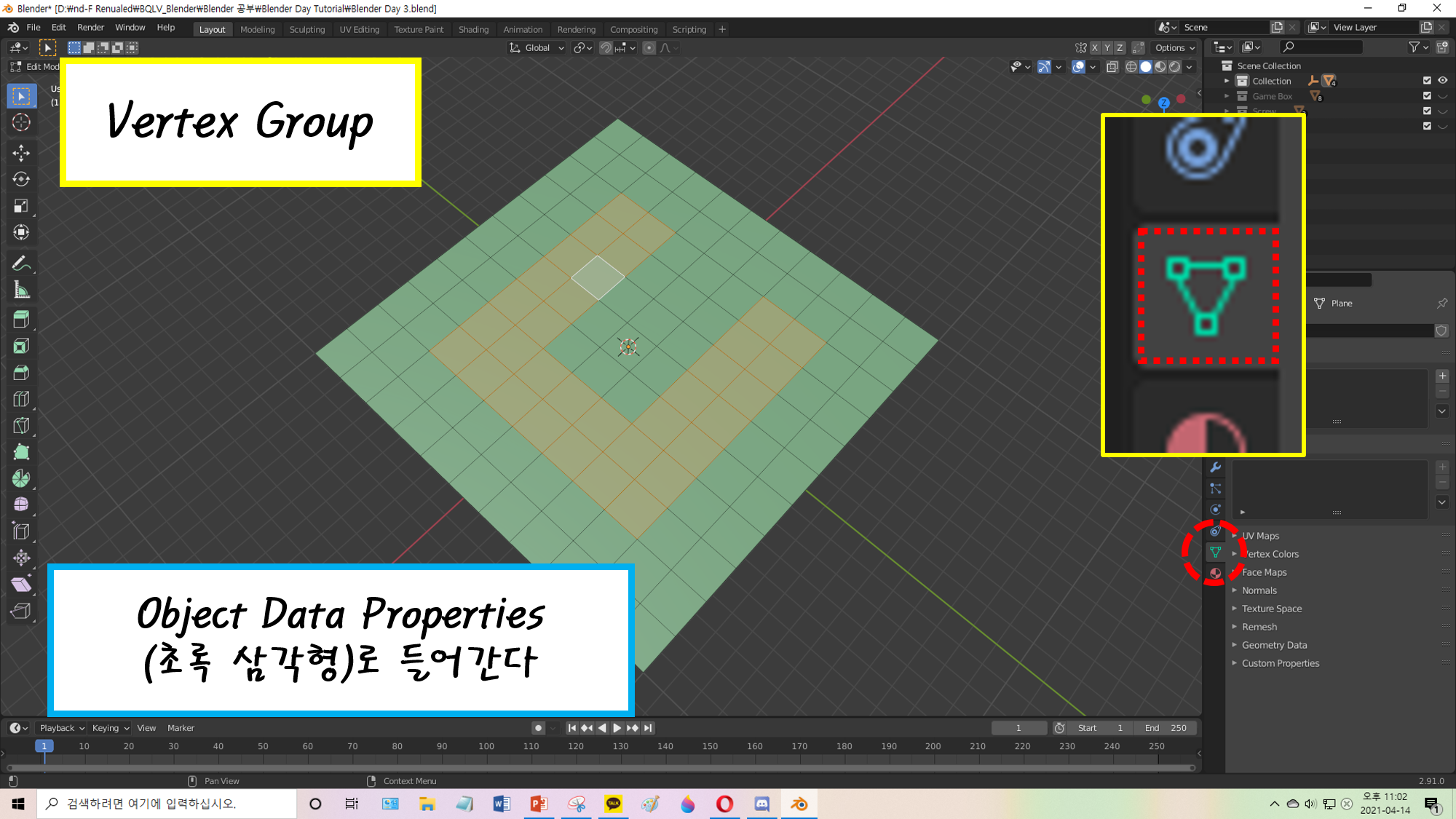This screenshot has height=819, width=1456.
Task: Toggle Collection exclude checkbox in outliner
Action: 1427,81
